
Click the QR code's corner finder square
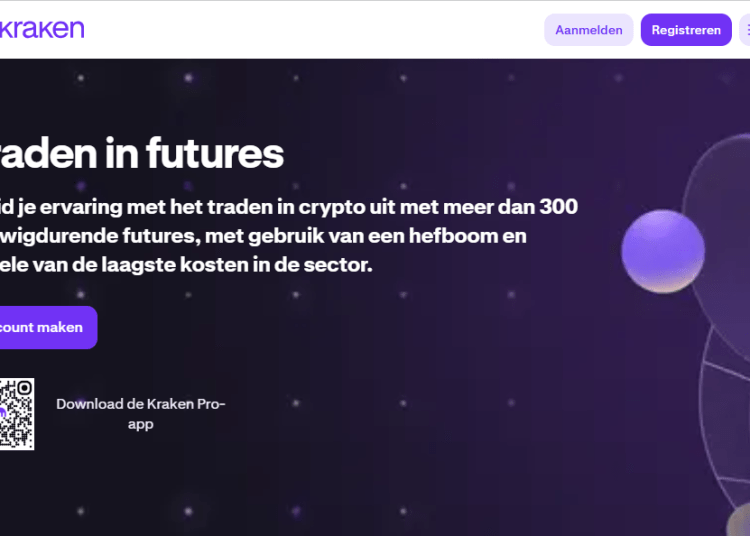(x=24, y=388)
